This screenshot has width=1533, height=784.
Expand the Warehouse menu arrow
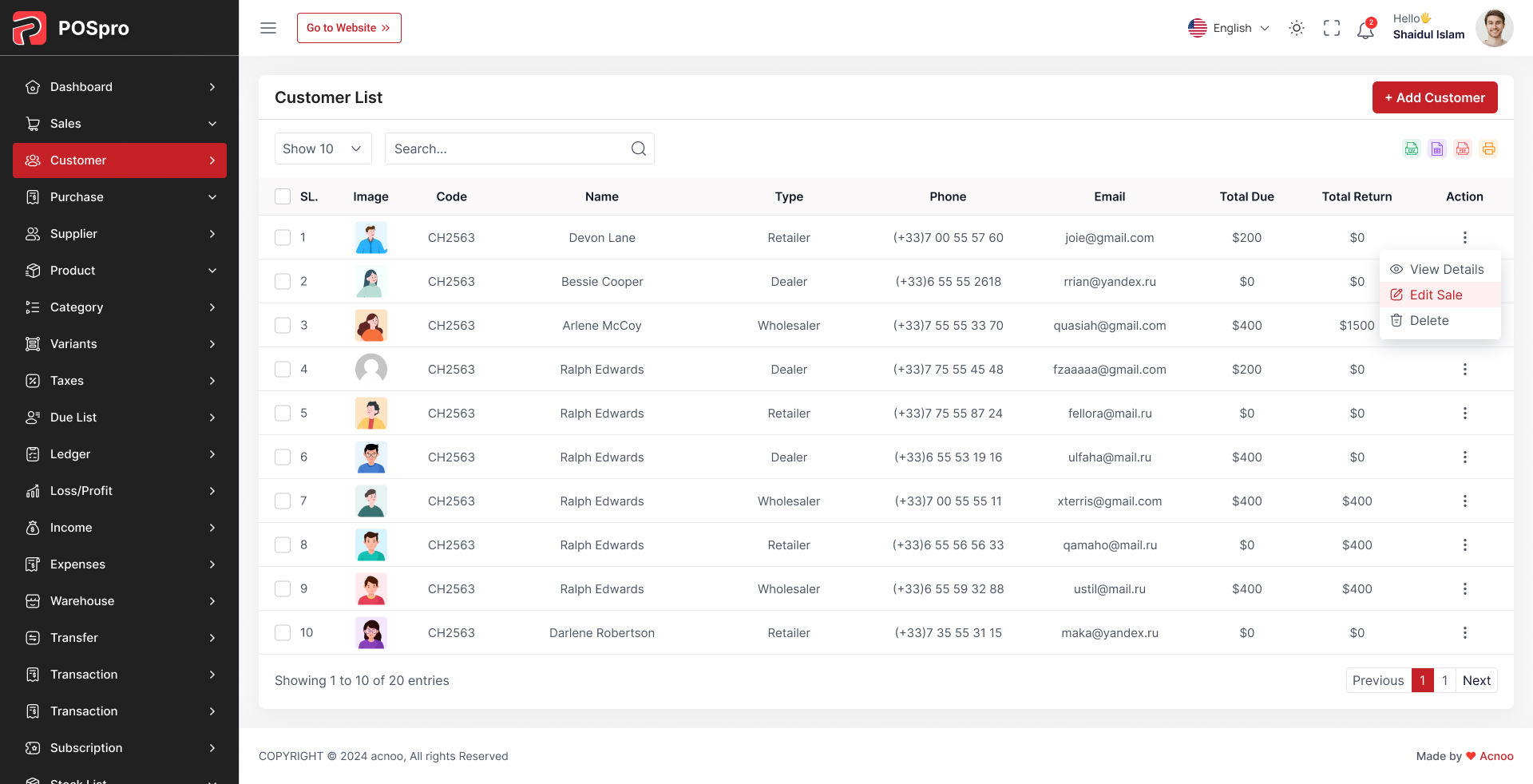[212, 601]
